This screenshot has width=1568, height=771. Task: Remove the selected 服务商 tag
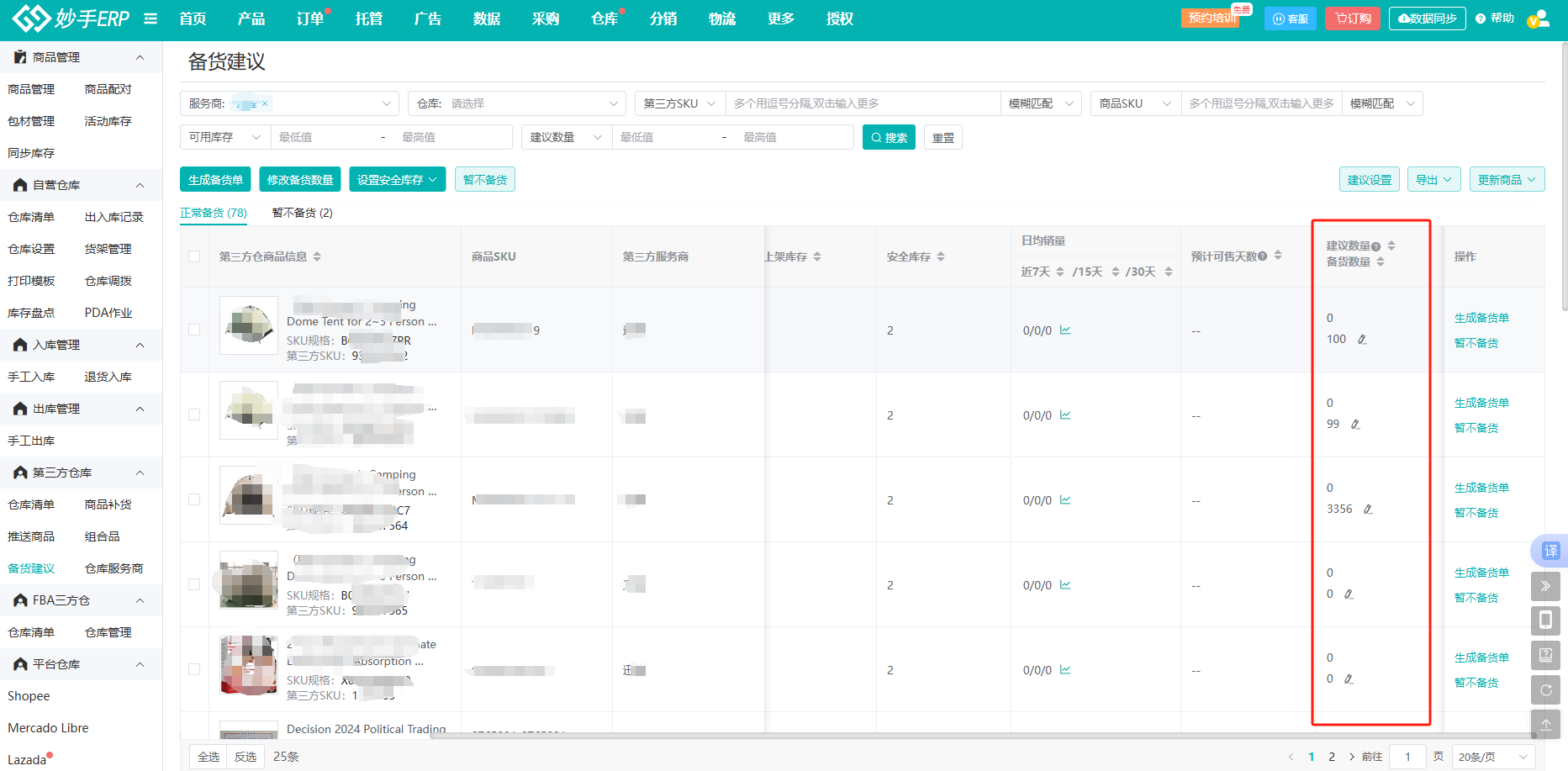tap(265, 103)
